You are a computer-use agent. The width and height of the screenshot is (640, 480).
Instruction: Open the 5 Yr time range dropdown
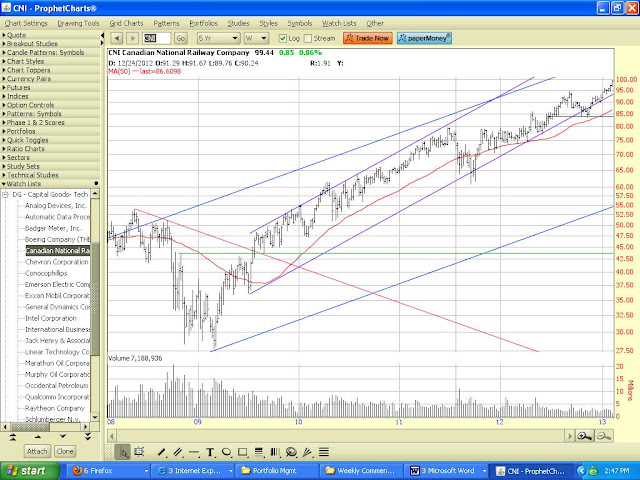tap(218, 38)
